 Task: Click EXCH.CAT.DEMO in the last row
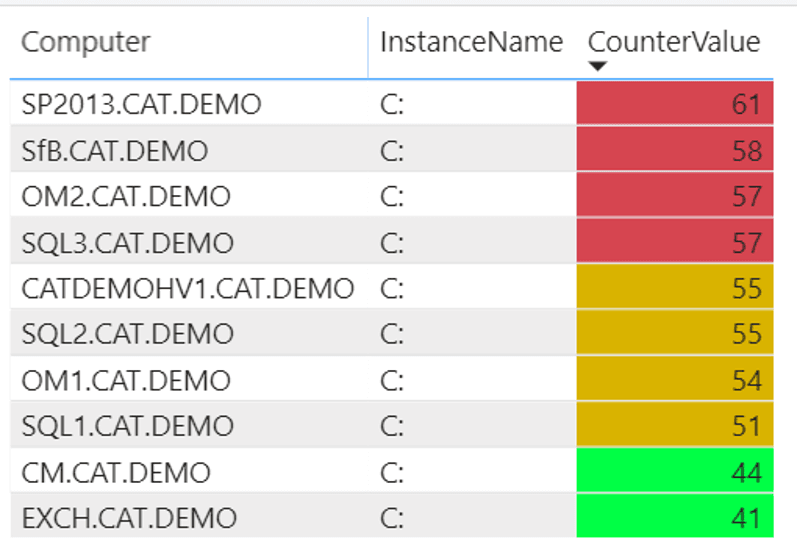click(129, 519)
